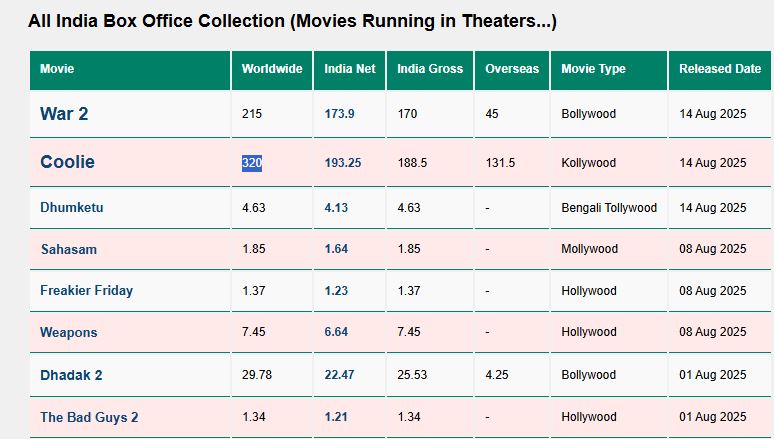Screen dimensions: 774x439
Task: Click Bollywood type in War 2 row
Action: pos(588,114)
